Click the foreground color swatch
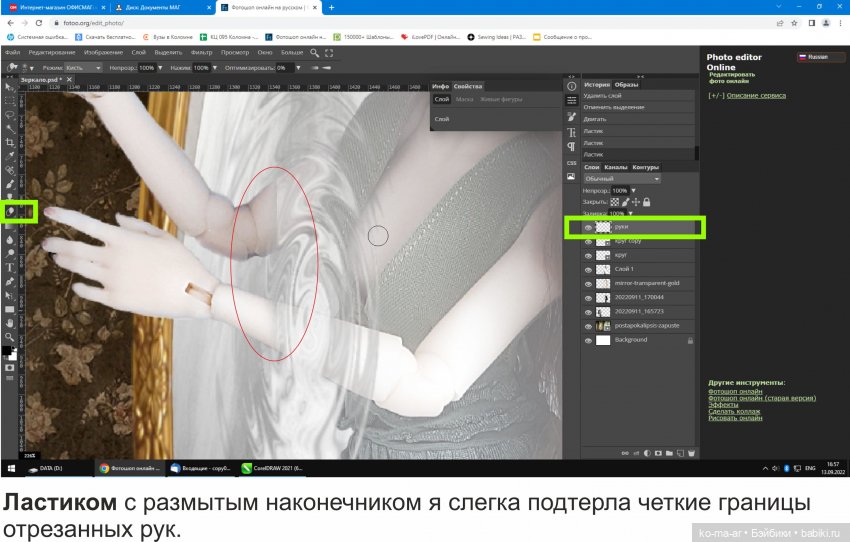Viewport: 850px width, 542px height. pos(7,351)
